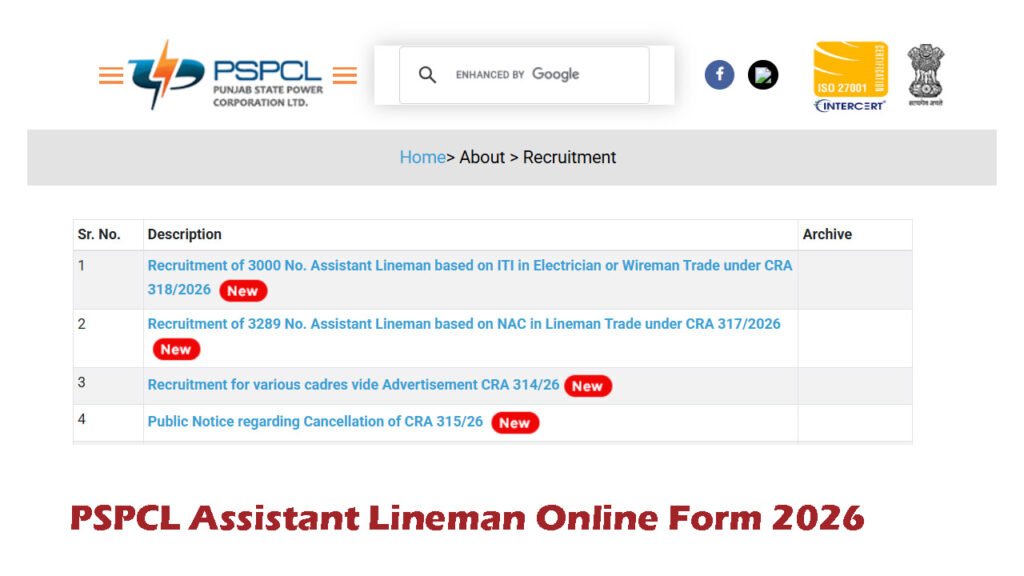Focus the Google enhanced search field
1024x576 pixels.
coord(524,75)
